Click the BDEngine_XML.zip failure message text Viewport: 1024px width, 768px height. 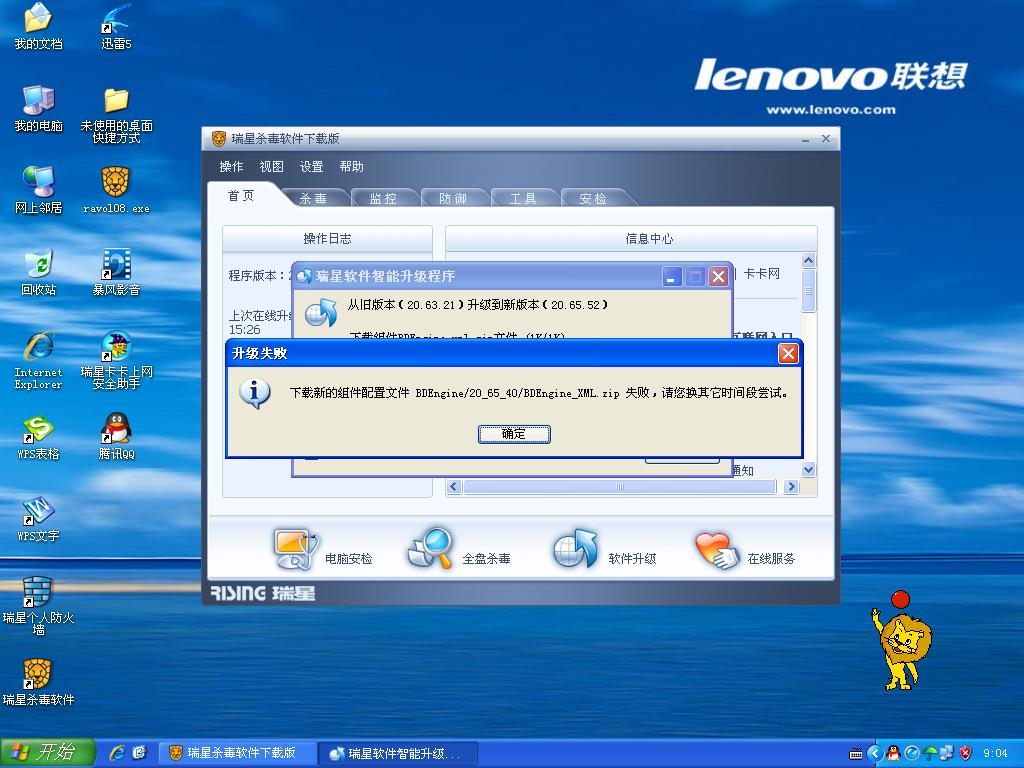tap(538, 393)
